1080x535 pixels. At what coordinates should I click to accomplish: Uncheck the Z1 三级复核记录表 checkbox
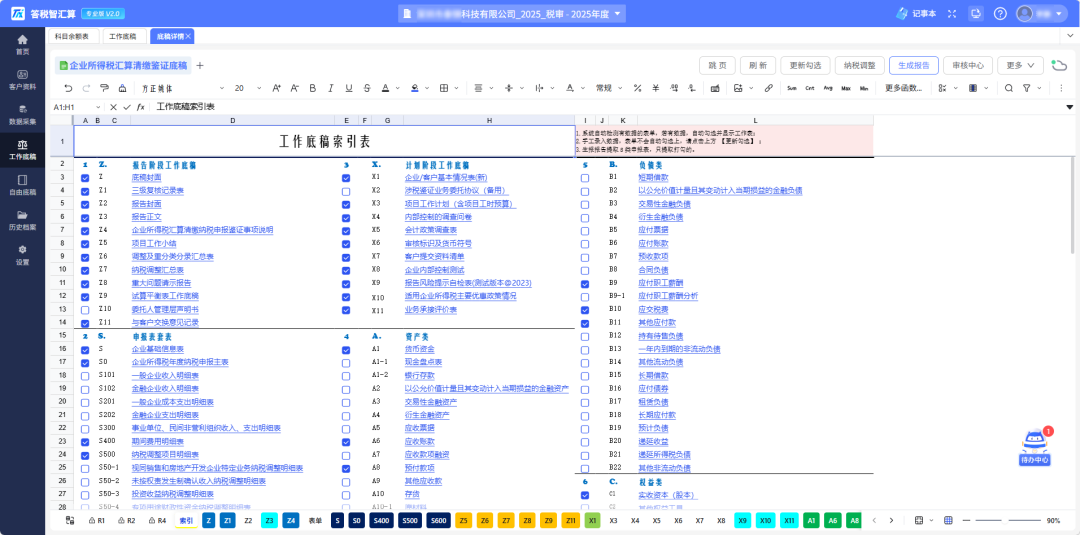[85, 190]
